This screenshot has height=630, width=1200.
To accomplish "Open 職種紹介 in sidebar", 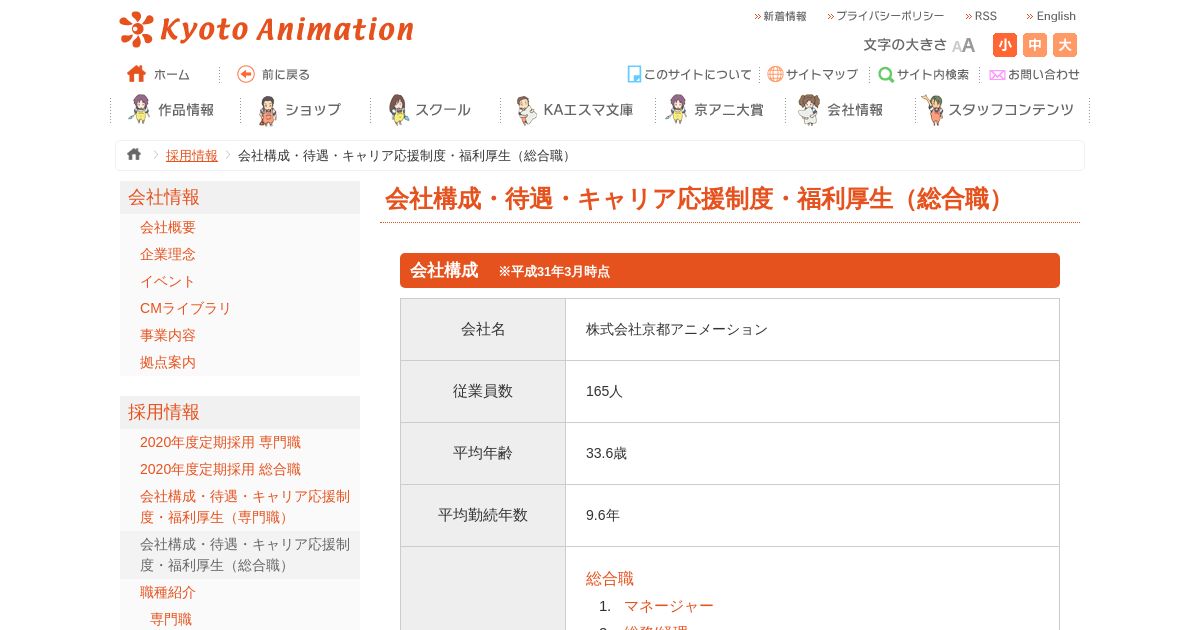I will coord(168,592).
